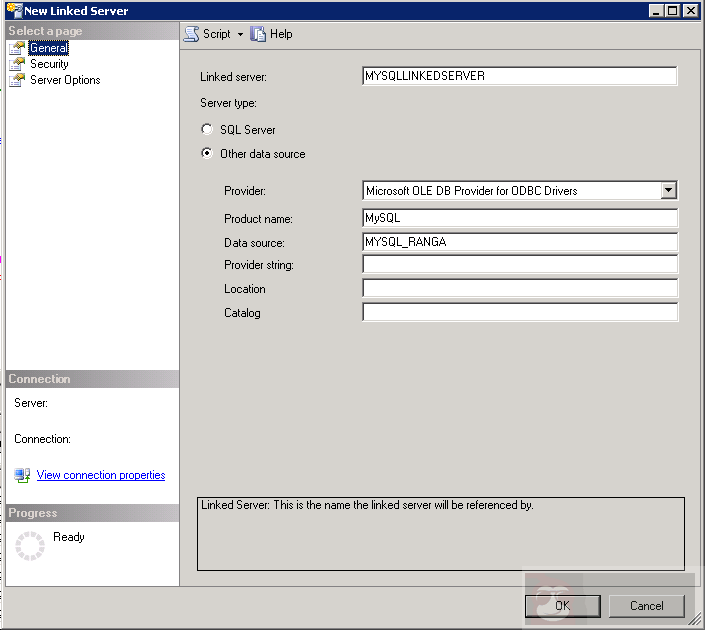Click the Linked server name field

tap(519, 76)
